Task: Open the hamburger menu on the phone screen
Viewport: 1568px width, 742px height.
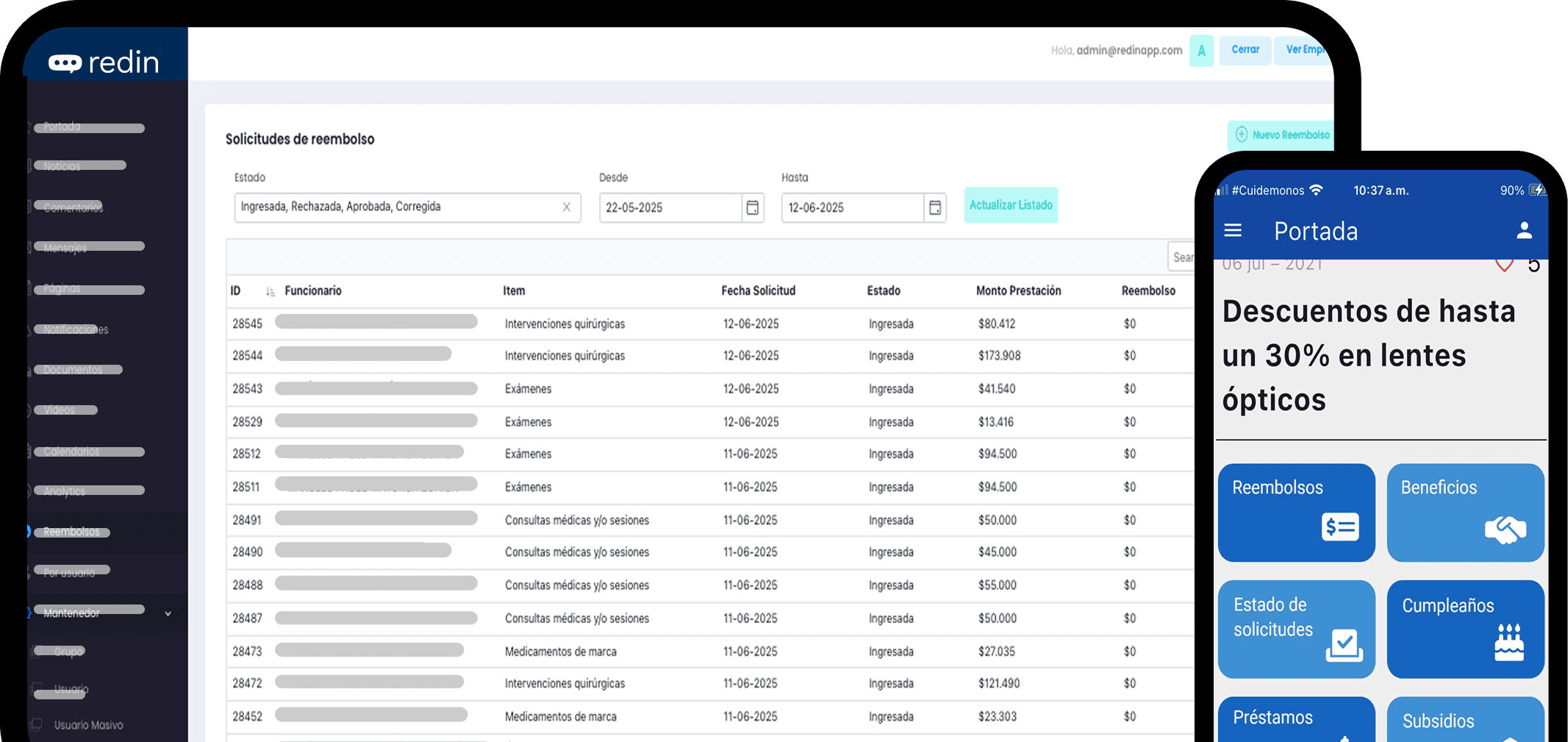Action: (1233, 231)
